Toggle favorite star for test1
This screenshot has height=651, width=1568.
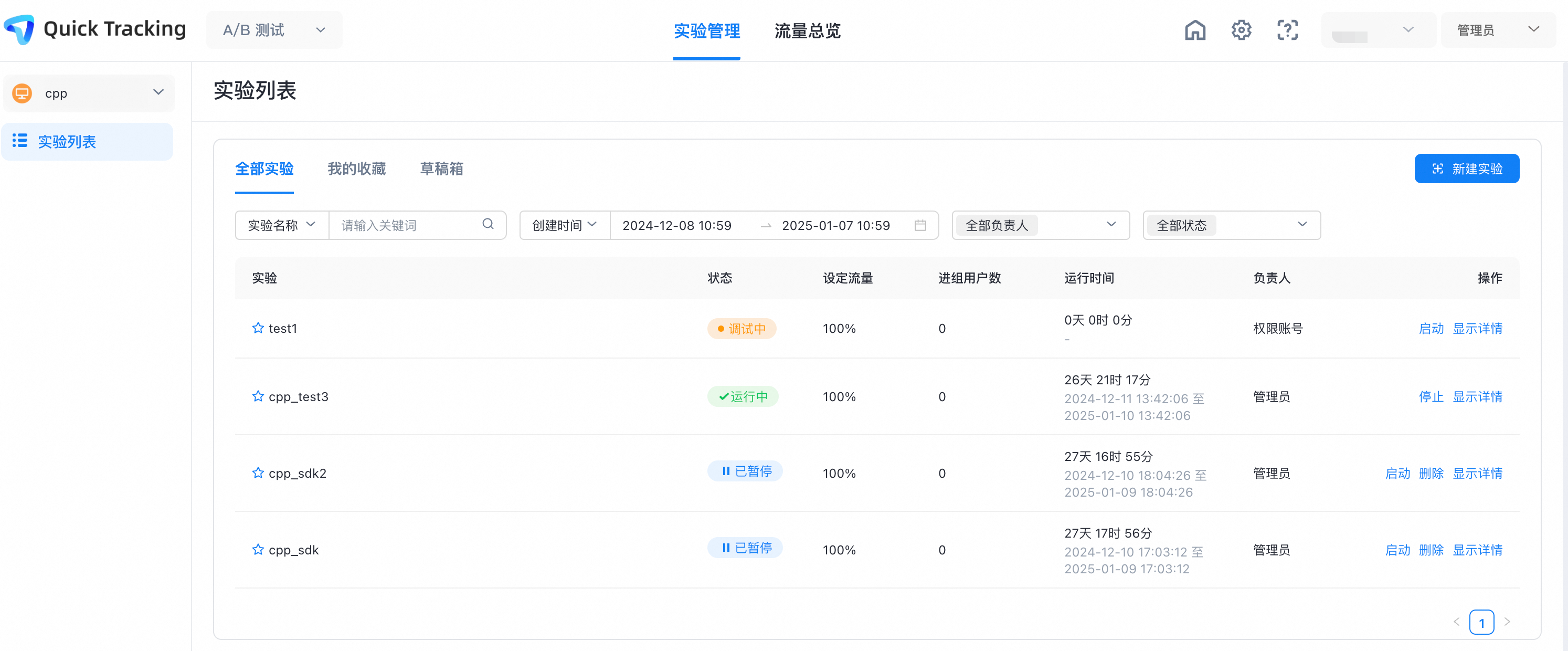pos(258,328)
